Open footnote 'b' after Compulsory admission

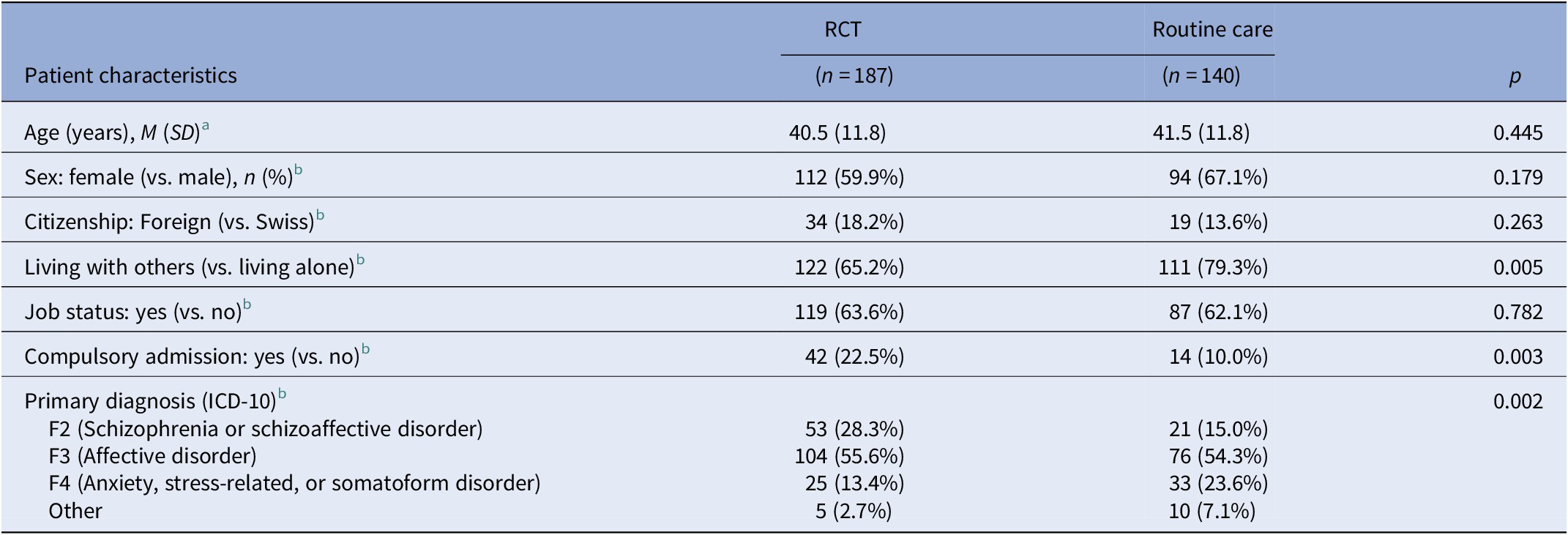click(365, 349)
